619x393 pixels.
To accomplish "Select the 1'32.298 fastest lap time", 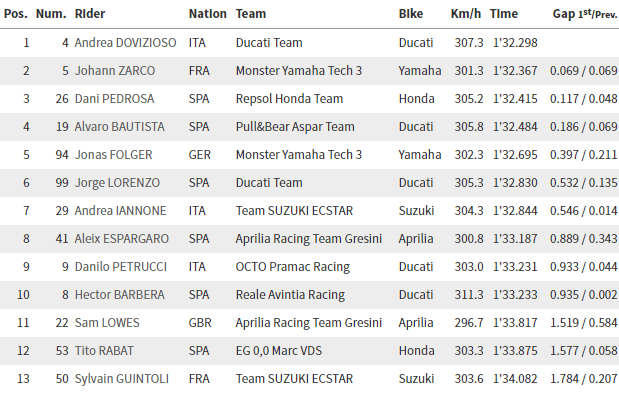I will pyautogui.click(x=515, y=43).
